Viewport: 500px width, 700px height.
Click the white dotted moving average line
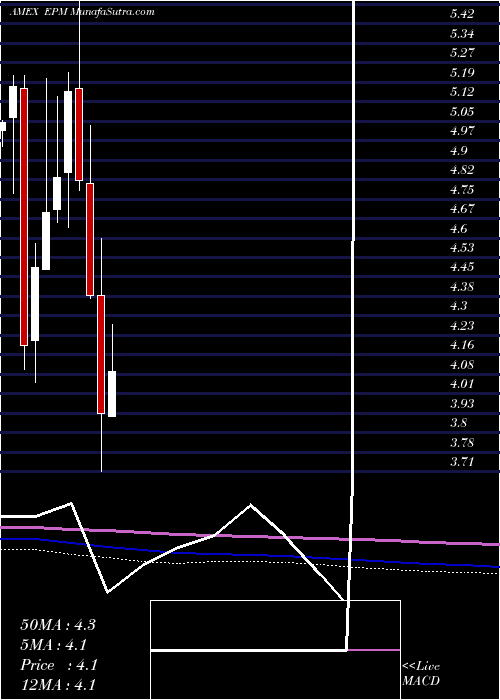tap(250, 562)
